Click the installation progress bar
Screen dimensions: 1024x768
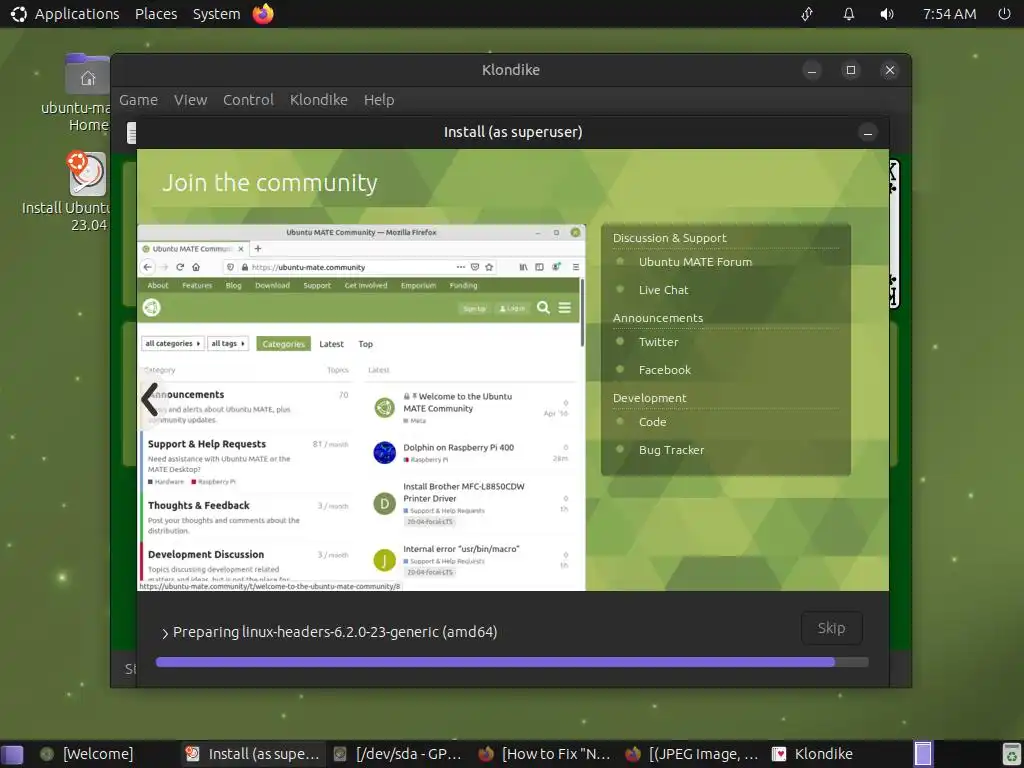[512, 662]
